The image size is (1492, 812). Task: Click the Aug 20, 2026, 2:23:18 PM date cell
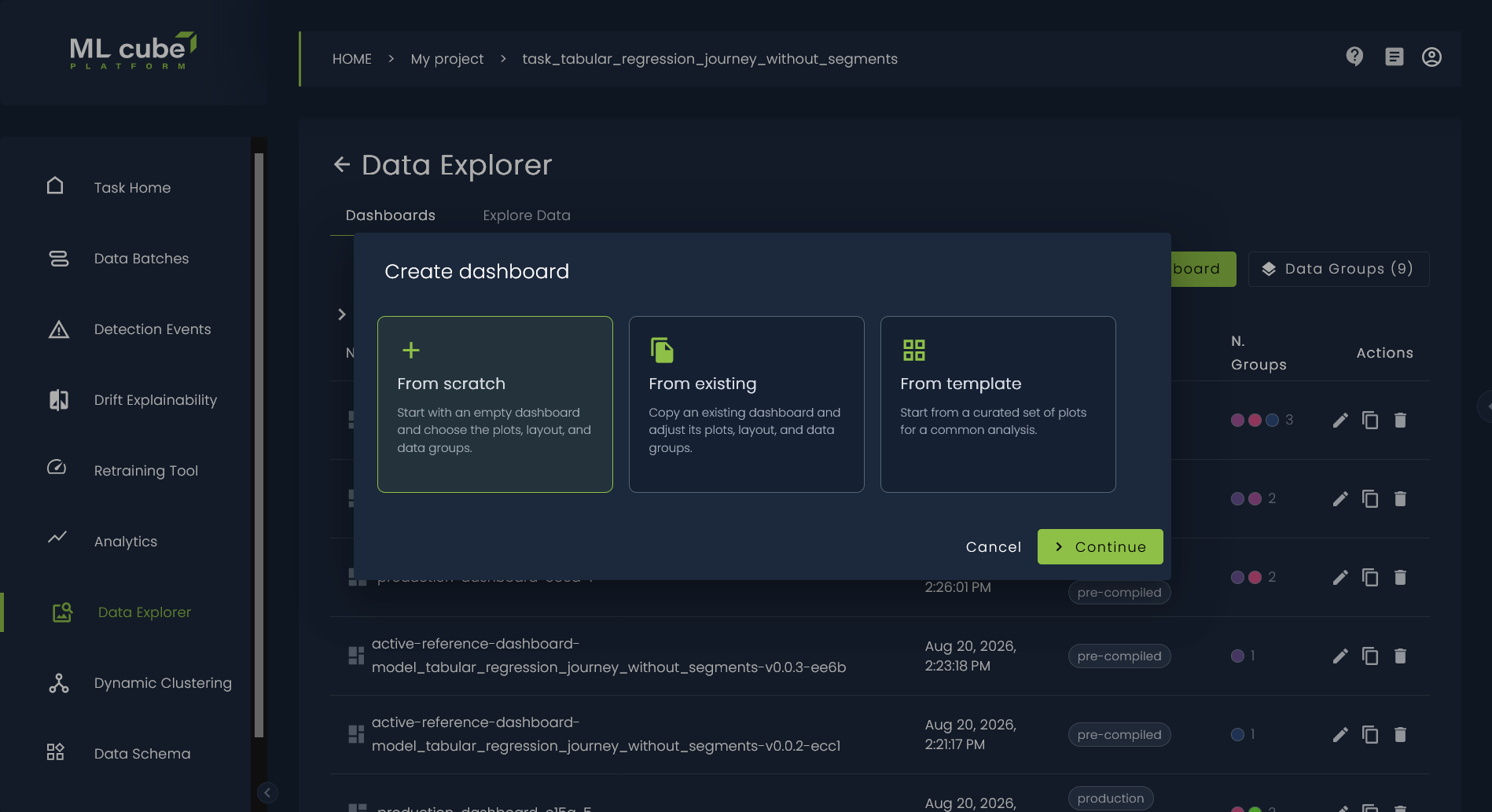970,656
